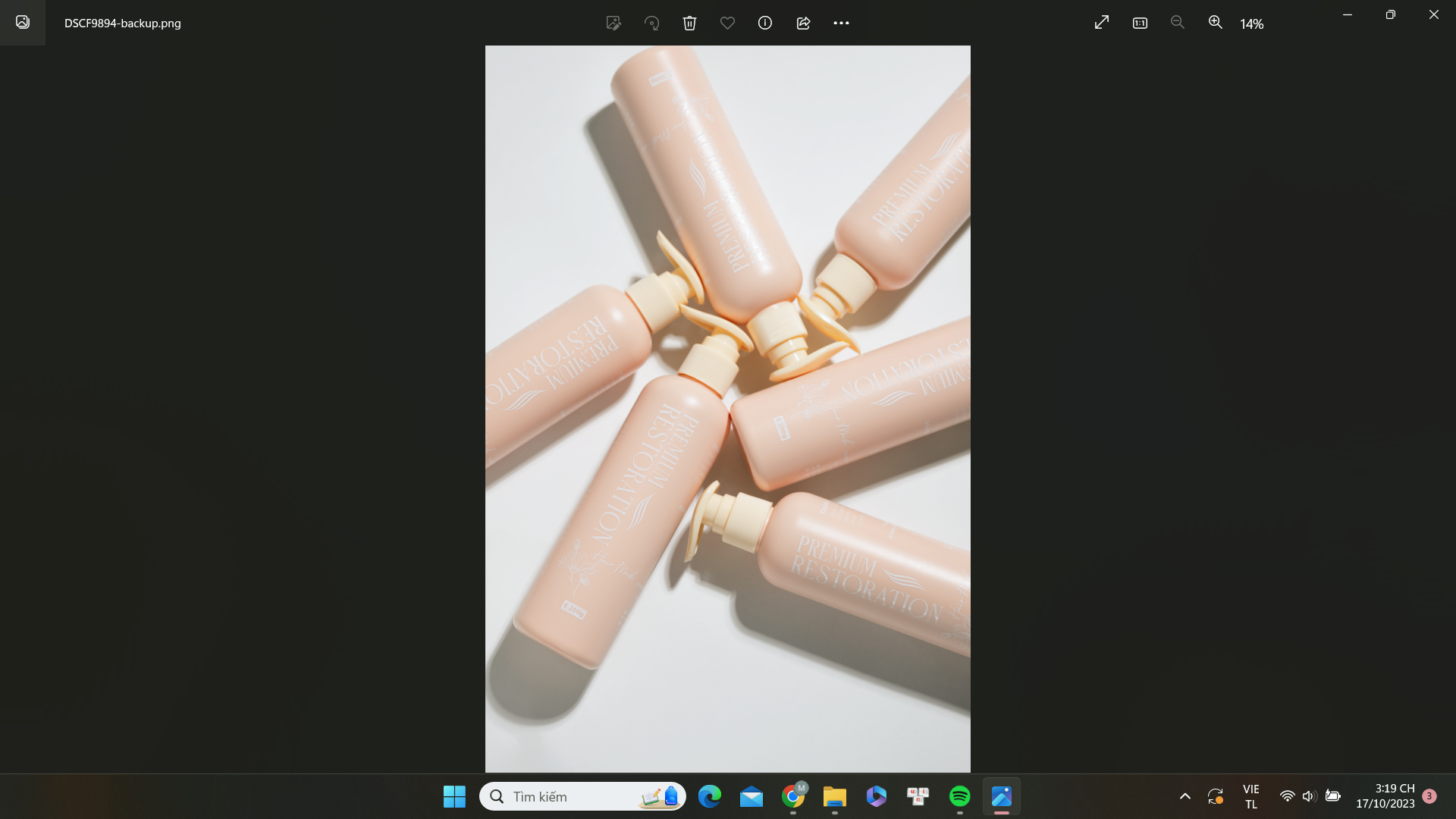
Task: Open the volume control in system tray
Action: click(x=1309, y=796)
